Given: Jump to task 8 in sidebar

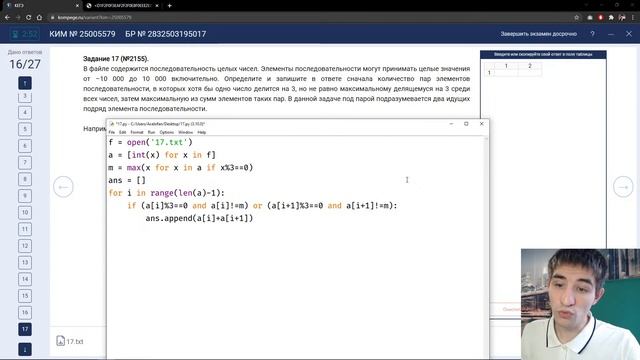Looking at the screenshot, I should 25,179.
